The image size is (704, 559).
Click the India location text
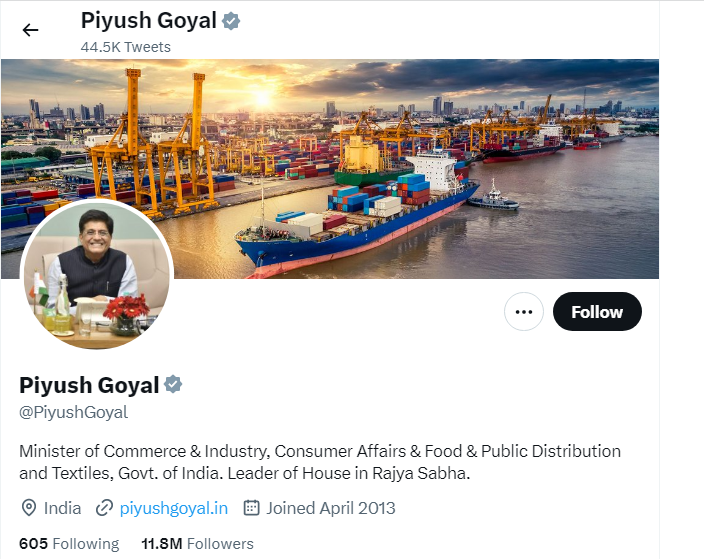point(62,508)
